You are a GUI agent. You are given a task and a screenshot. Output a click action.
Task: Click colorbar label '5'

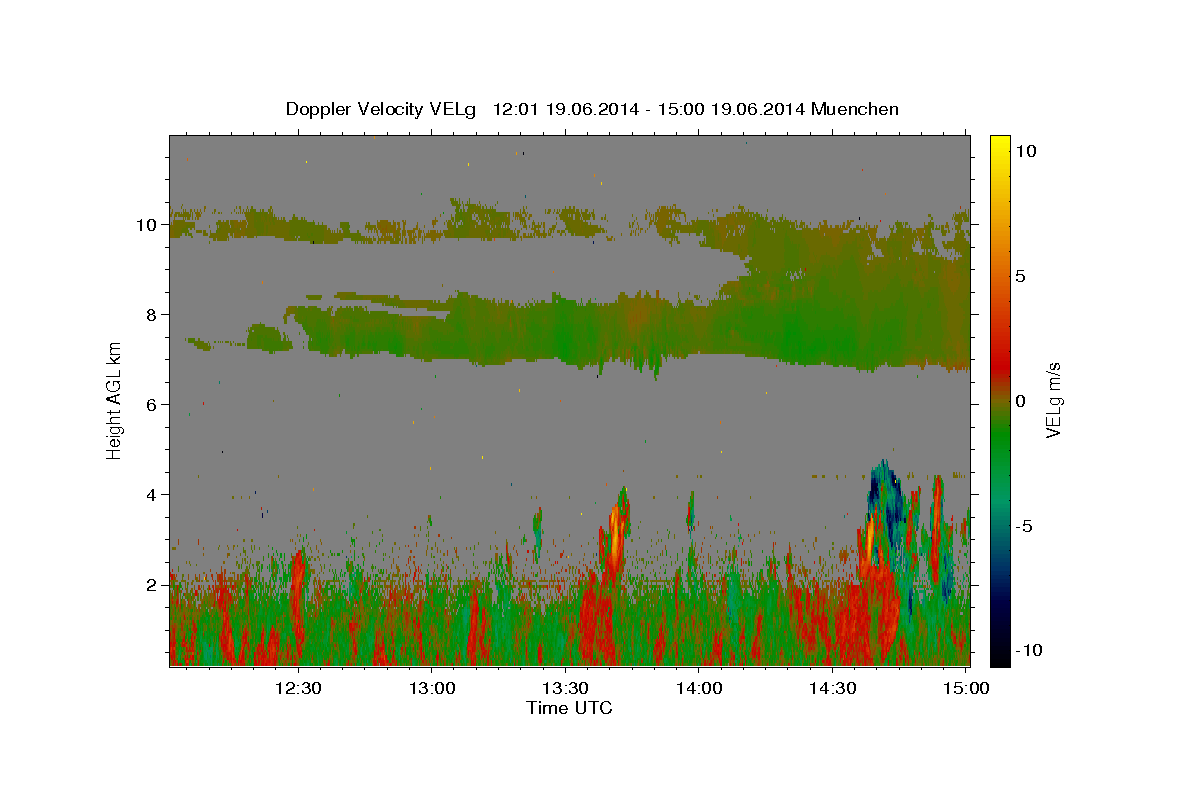(1020, 275)
